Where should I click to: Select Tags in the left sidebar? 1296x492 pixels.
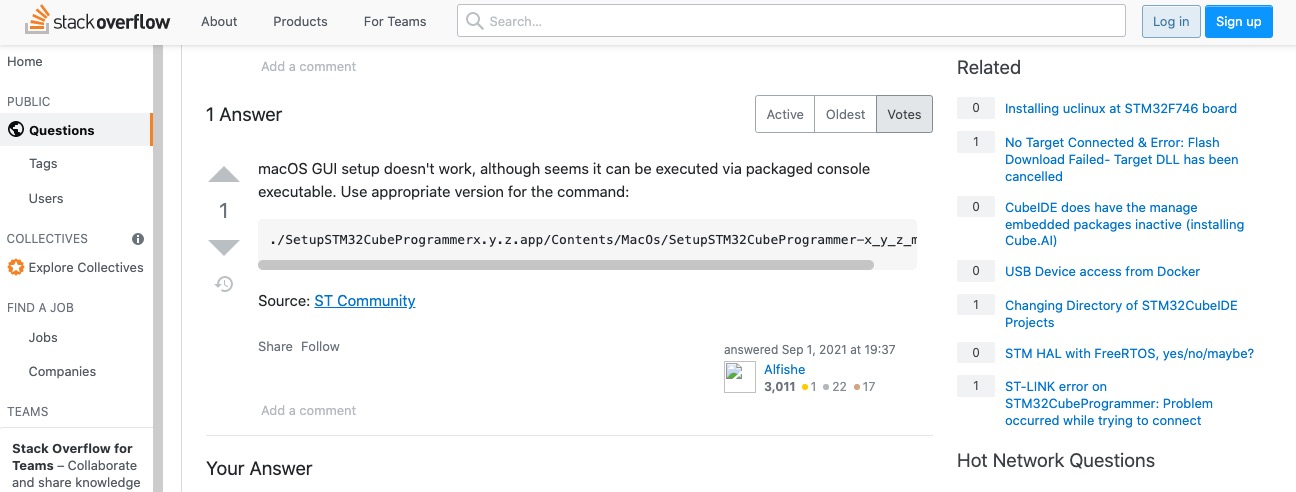(43, 164)
